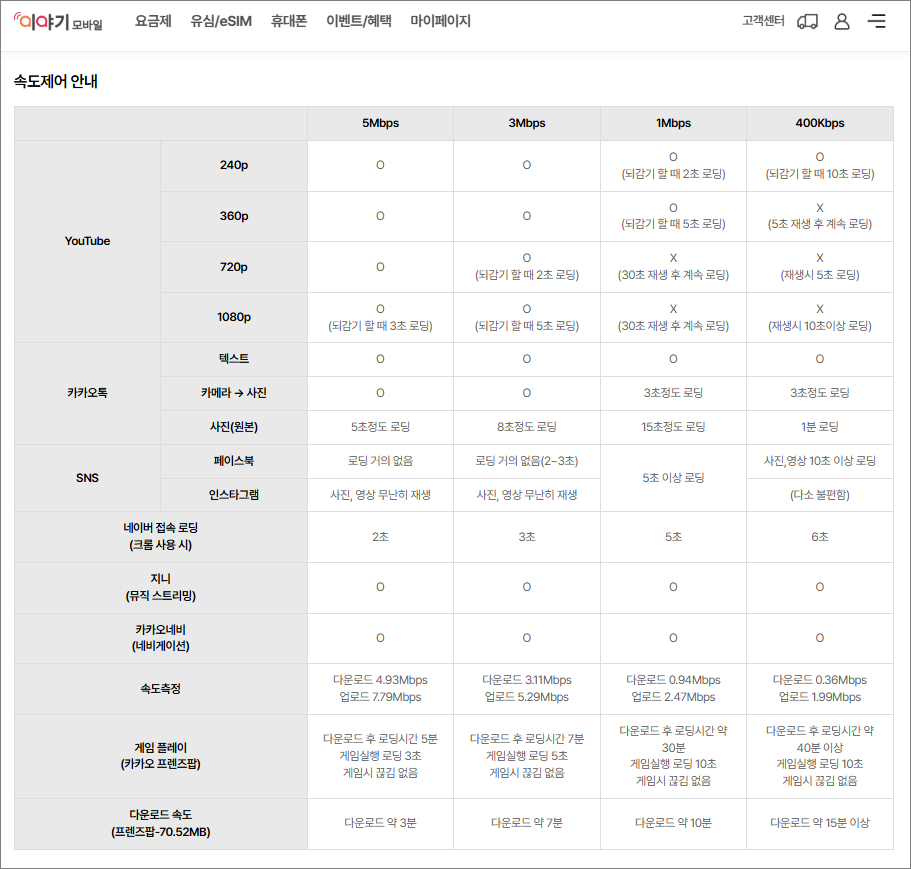The width and height of the screenshot is (911, 869).
Task: Click the SNS row header
Action: tap(87, 478)
